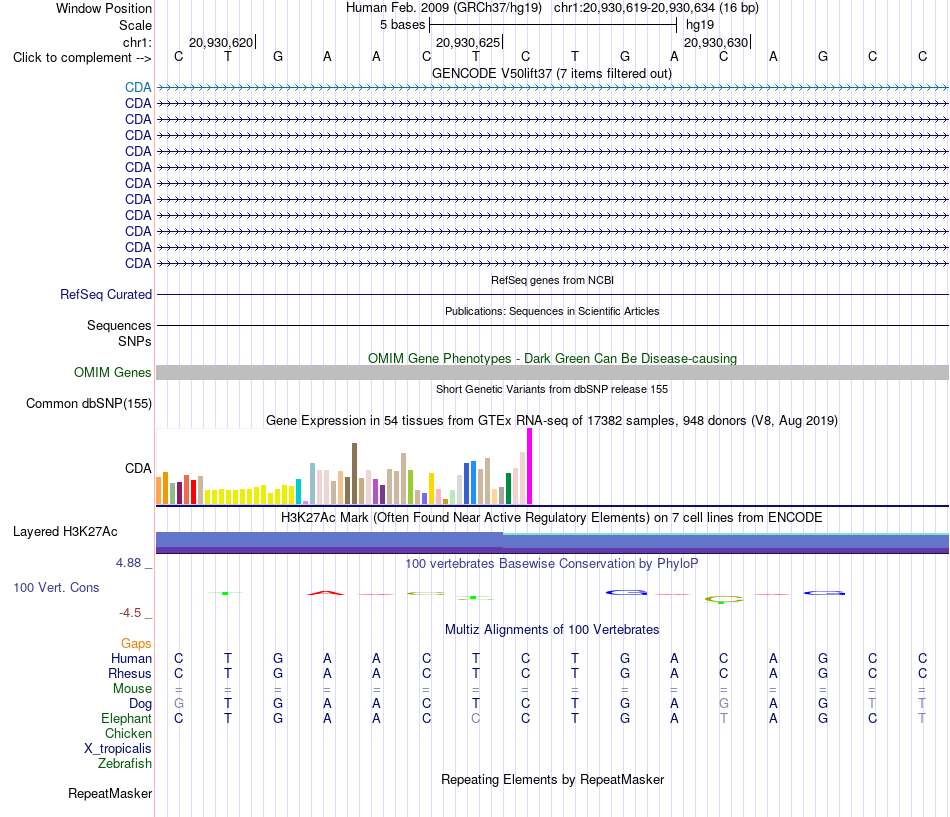This screenshot has width=950, height=817.
Task: Click the Mouse alignment row label
Action: [132, 689]
